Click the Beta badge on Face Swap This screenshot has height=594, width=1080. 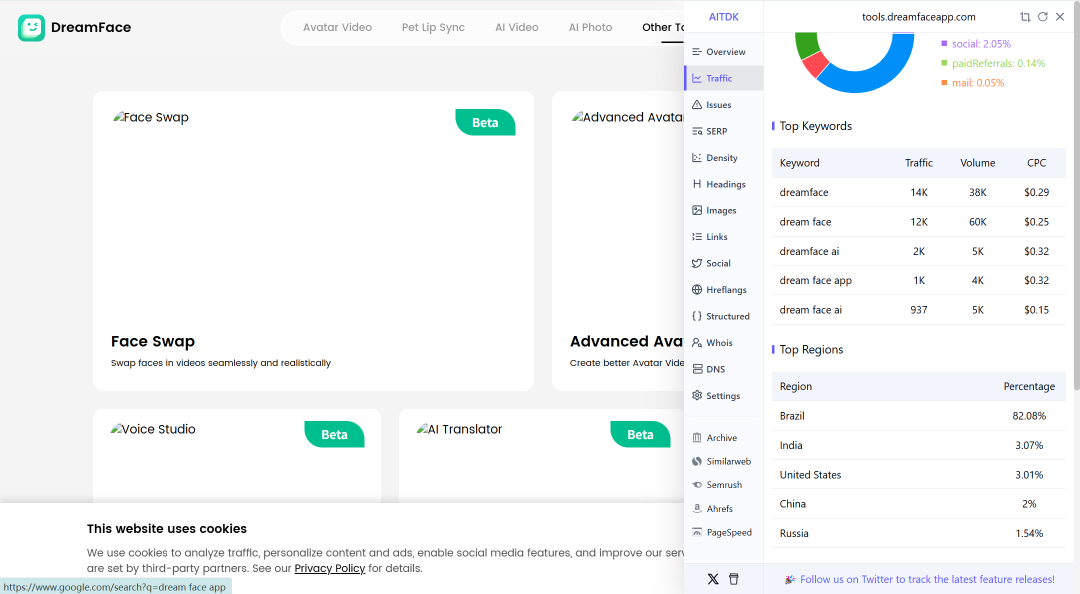[x=485, y=123]
